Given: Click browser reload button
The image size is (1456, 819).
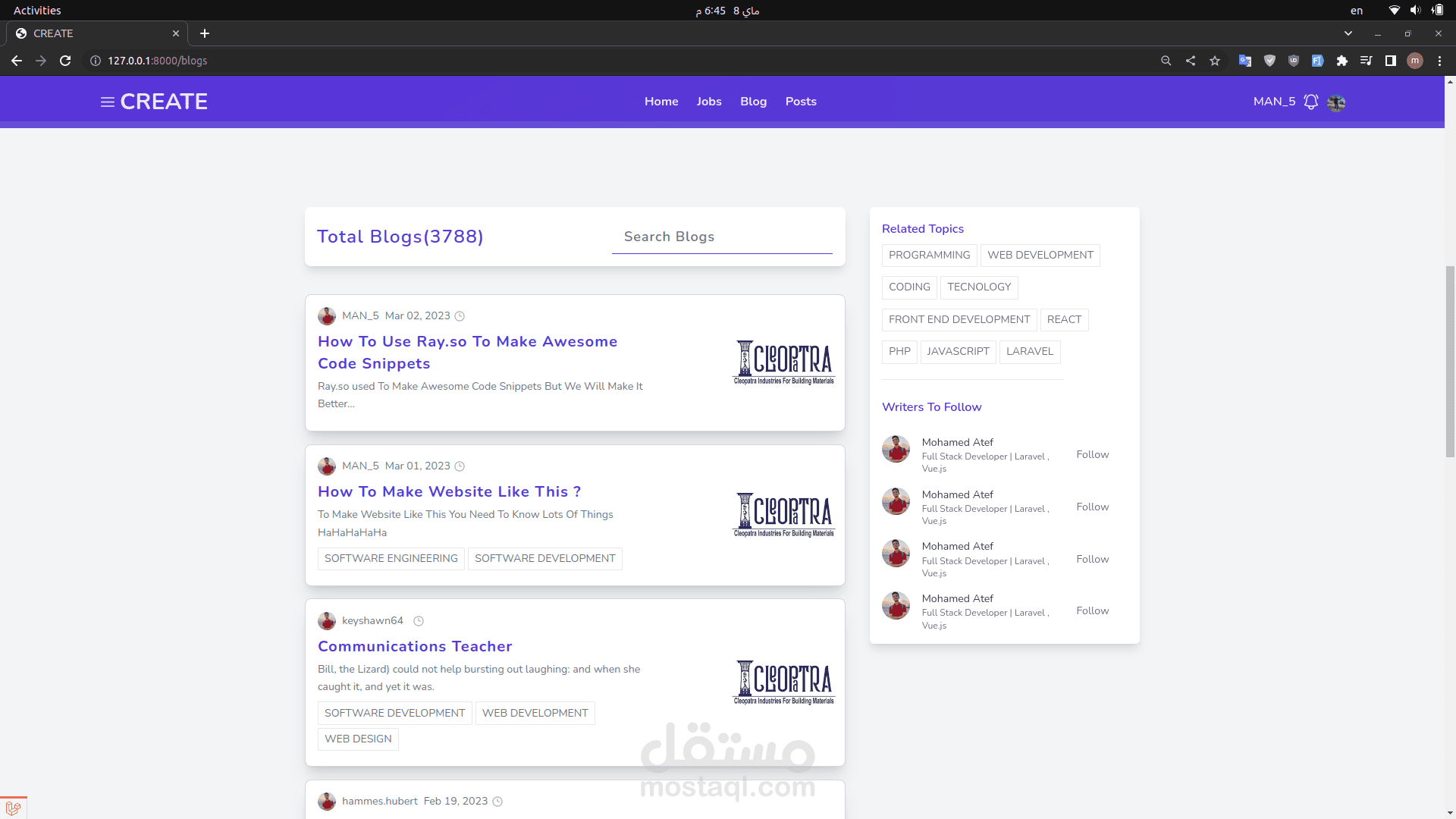Looking at the screenshot, I should (x=65, y=61).
